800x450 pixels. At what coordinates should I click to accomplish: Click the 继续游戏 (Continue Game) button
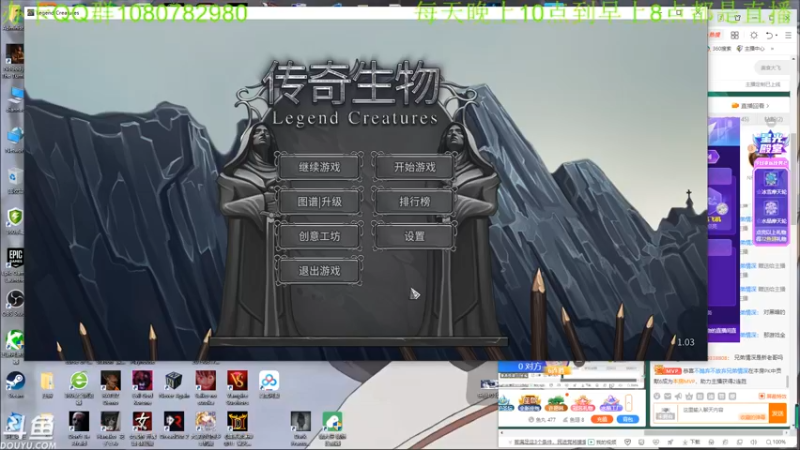click(x=319, y=167)
